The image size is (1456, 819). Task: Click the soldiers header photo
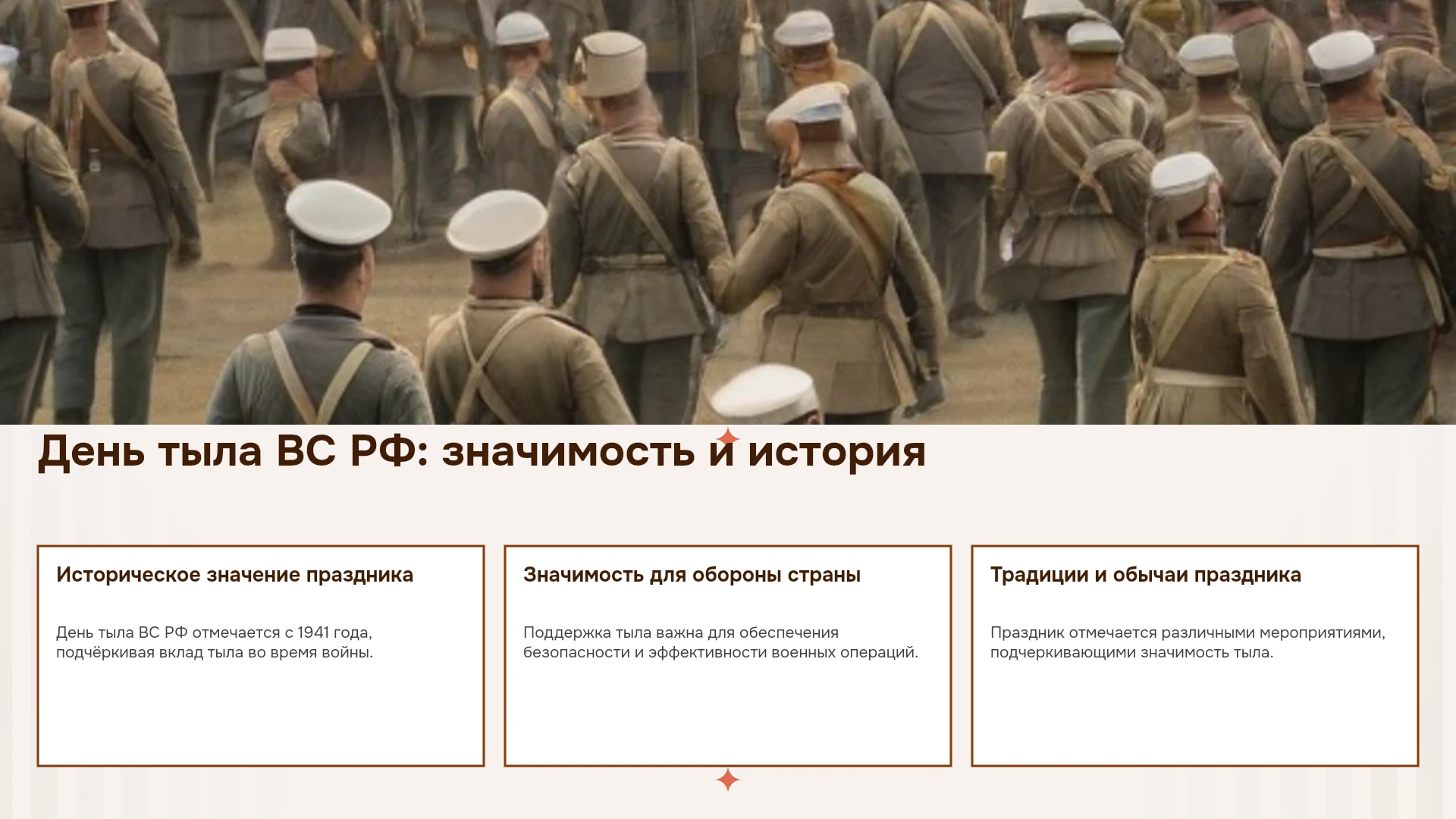(728, 212)
